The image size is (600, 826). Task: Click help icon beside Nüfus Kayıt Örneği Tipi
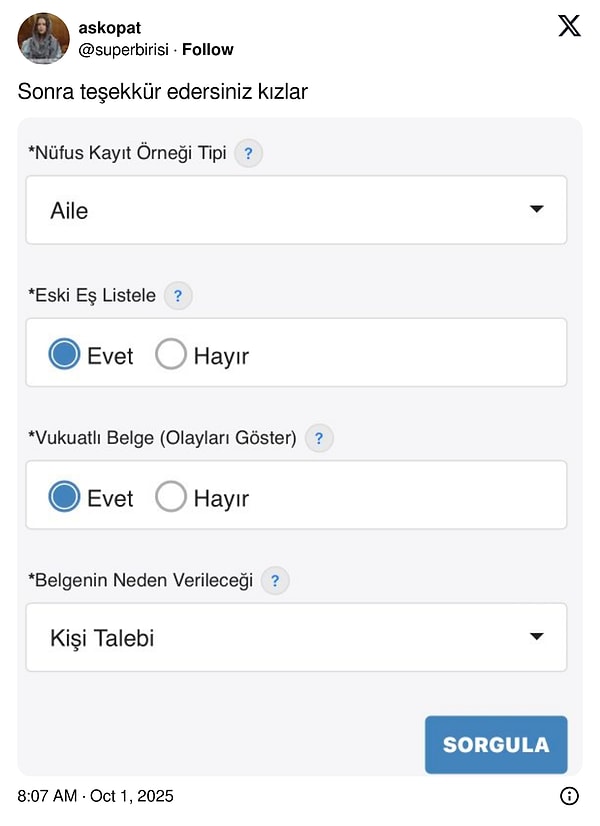click(249, 154)
